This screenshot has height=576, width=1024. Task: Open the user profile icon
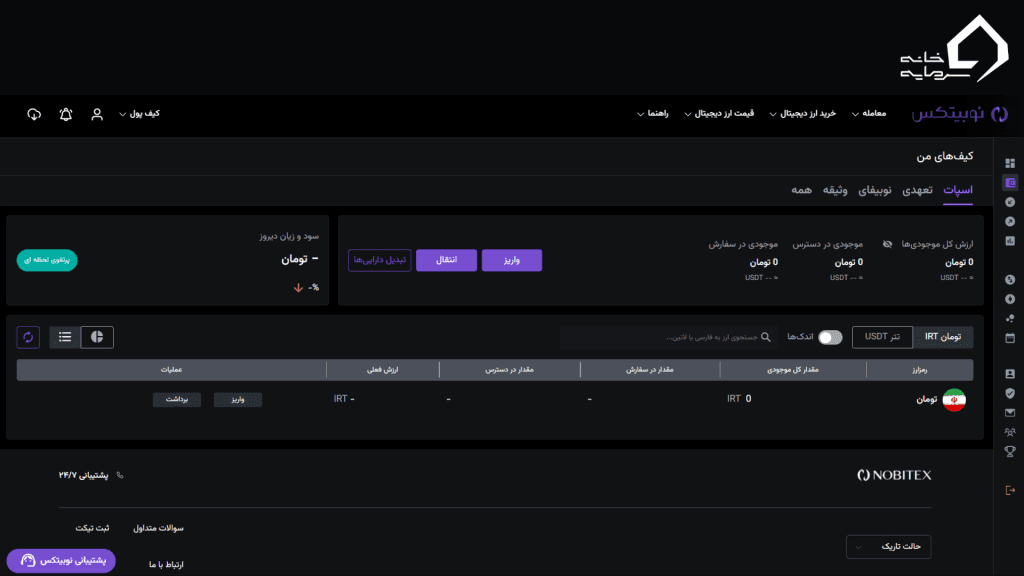97,114
